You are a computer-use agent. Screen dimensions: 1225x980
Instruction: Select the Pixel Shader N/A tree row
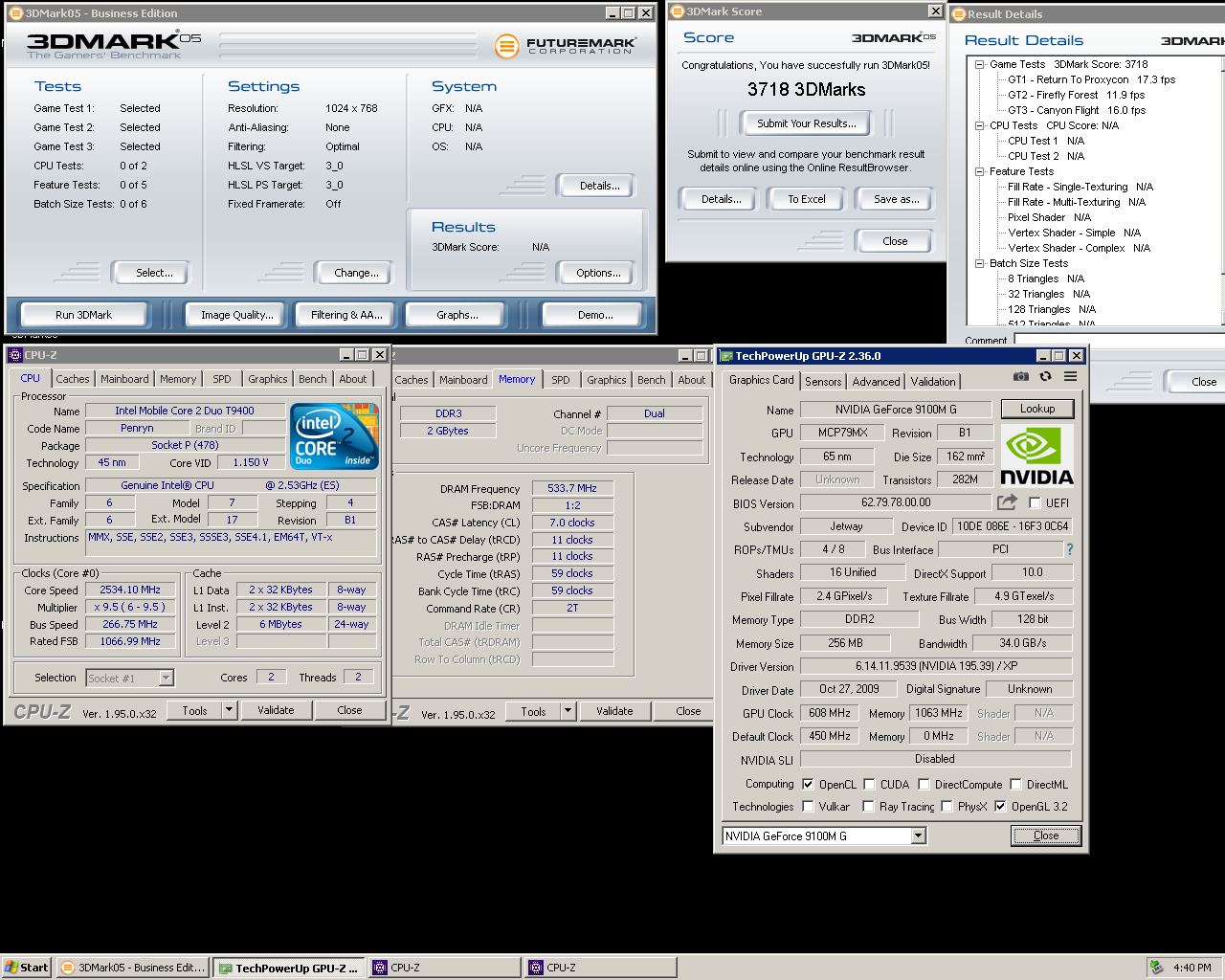coord(1049,217)
